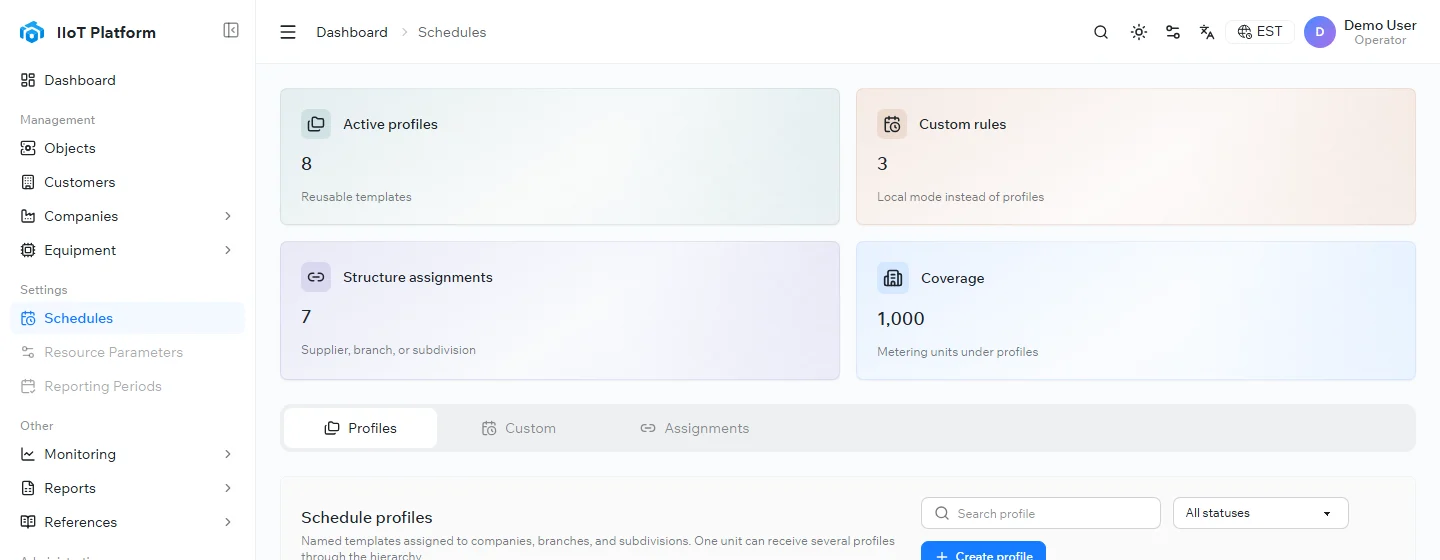This screenshot has width=1440, height=560.
Task: Expand the Reports sidebar section
Action: pos(228,488)
